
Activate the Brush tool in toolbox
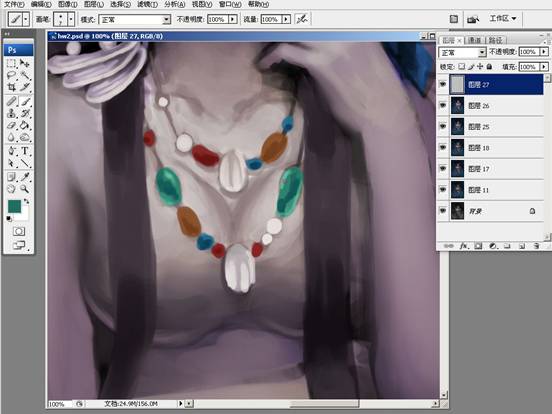25,101
